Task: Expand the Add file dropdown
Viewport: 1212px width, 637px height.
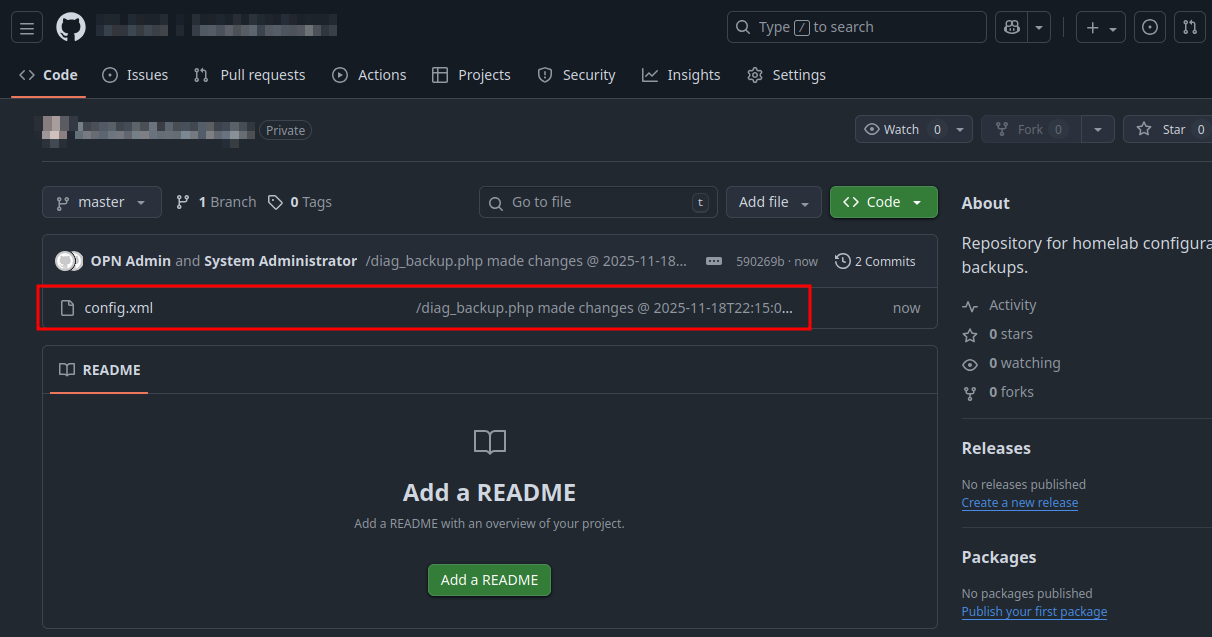Action: pyautogui.click(x=773, y=201)
